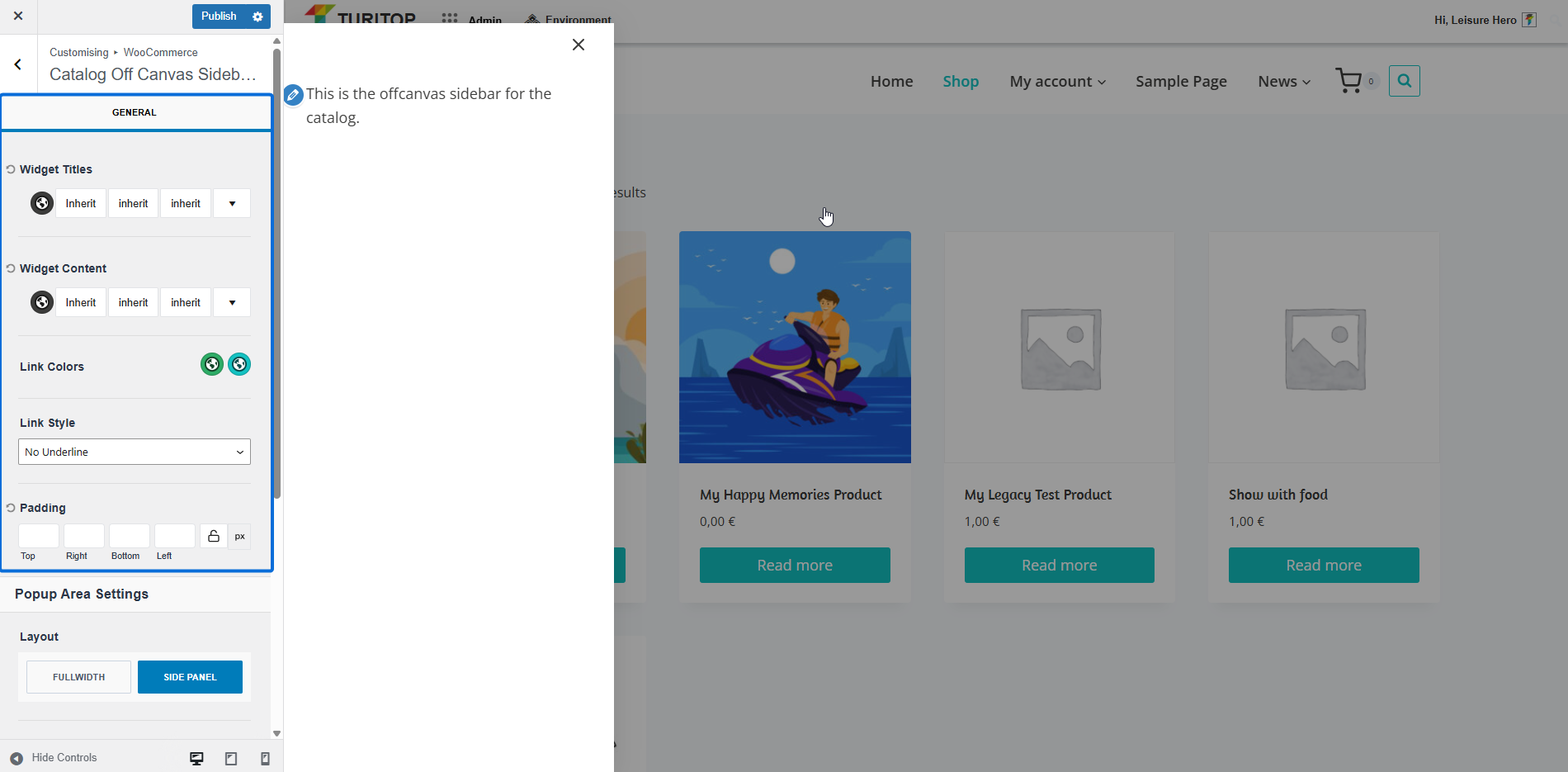Open the Link Style dropdown
Viewport: 1568px width, 772px height.
click(135, 452)
